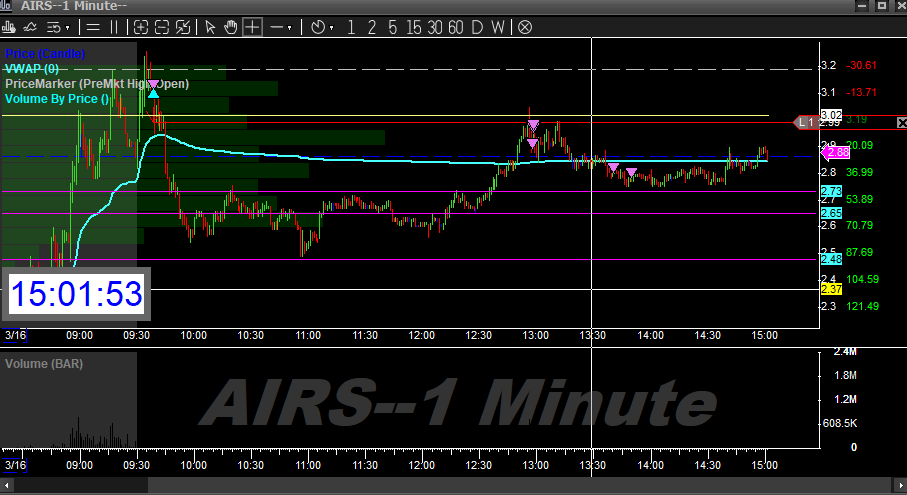Click the red -30.61 value
Viewport: 907px width, 495px height.
click(861, 65)
